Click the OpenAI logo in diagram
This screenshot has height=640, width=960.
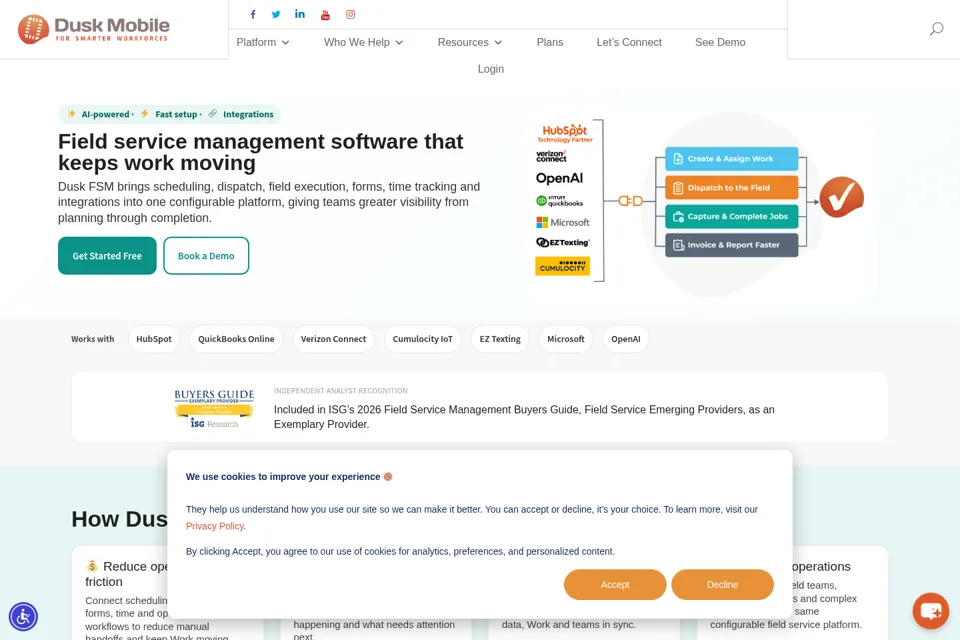pyautogui.click(x=559, y=178)
